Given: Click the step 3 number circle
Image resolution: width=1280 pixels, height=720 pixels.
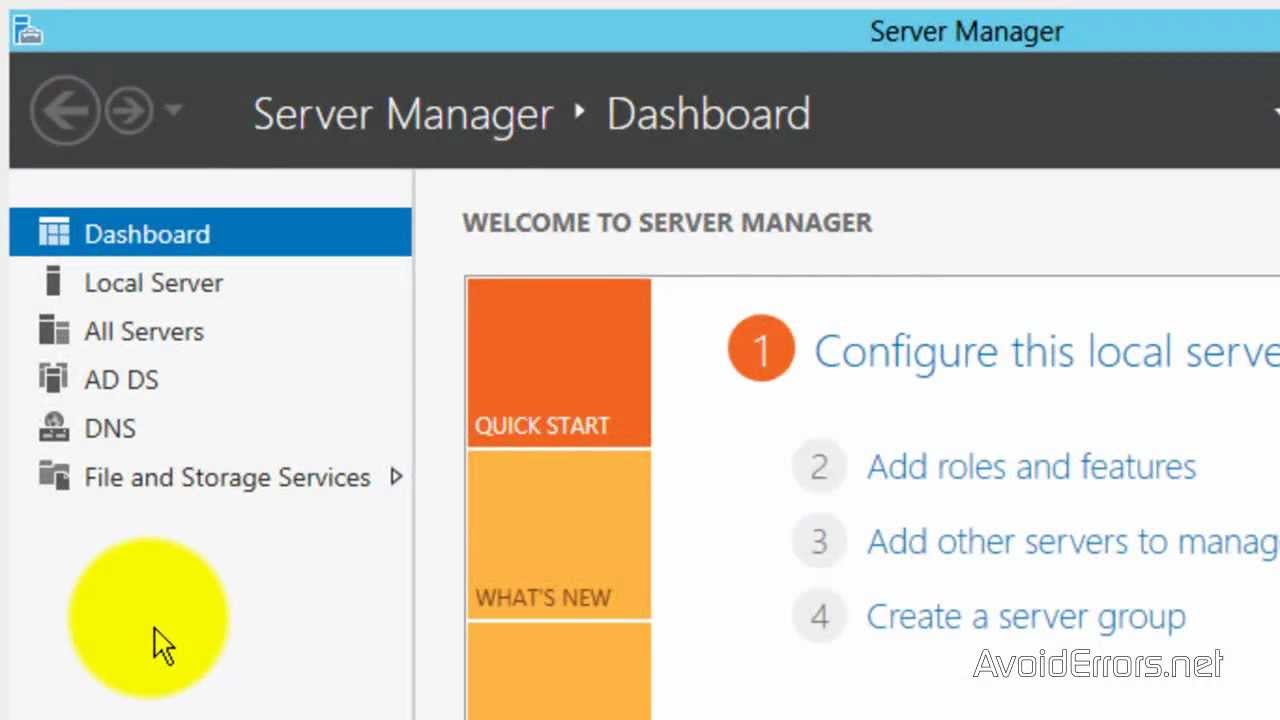Looking at the screenshot, I should [819, 542].
